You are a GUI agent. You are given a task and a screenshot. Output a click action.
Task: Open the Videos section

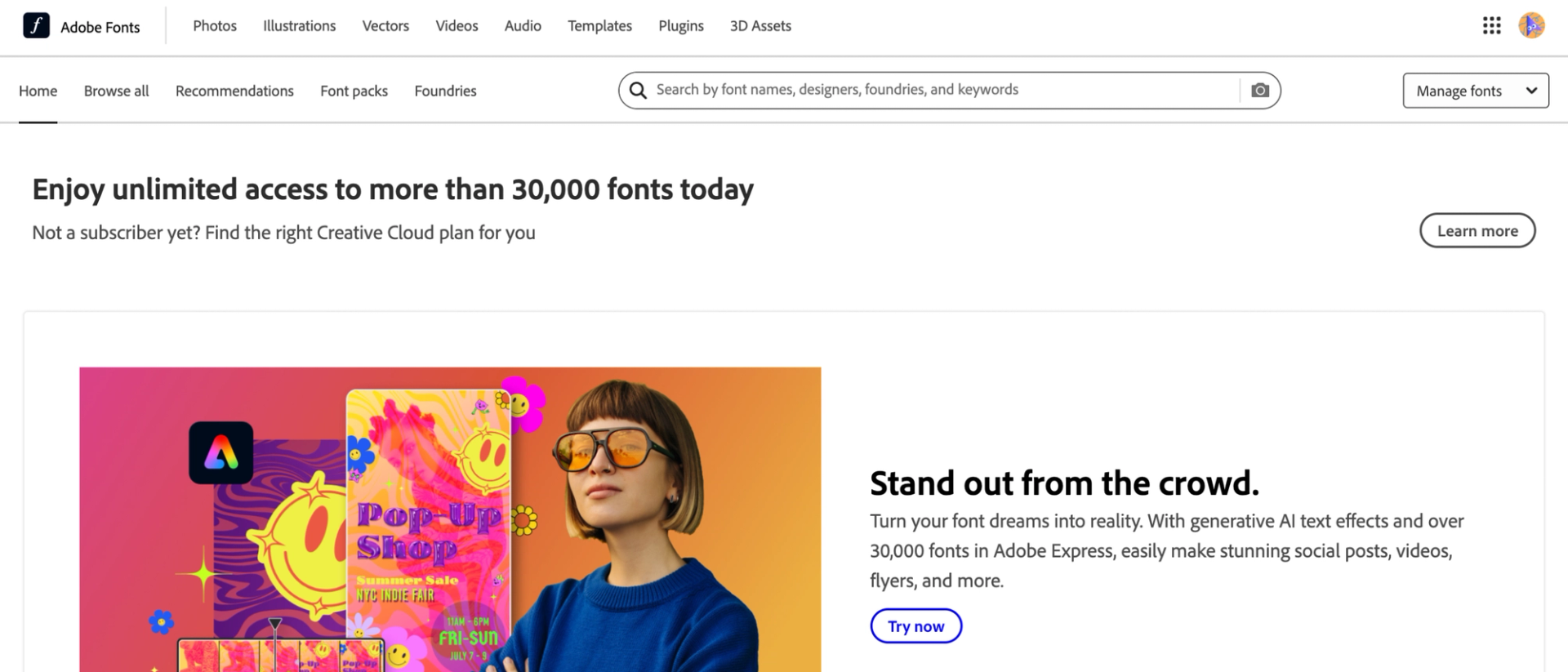457,26
